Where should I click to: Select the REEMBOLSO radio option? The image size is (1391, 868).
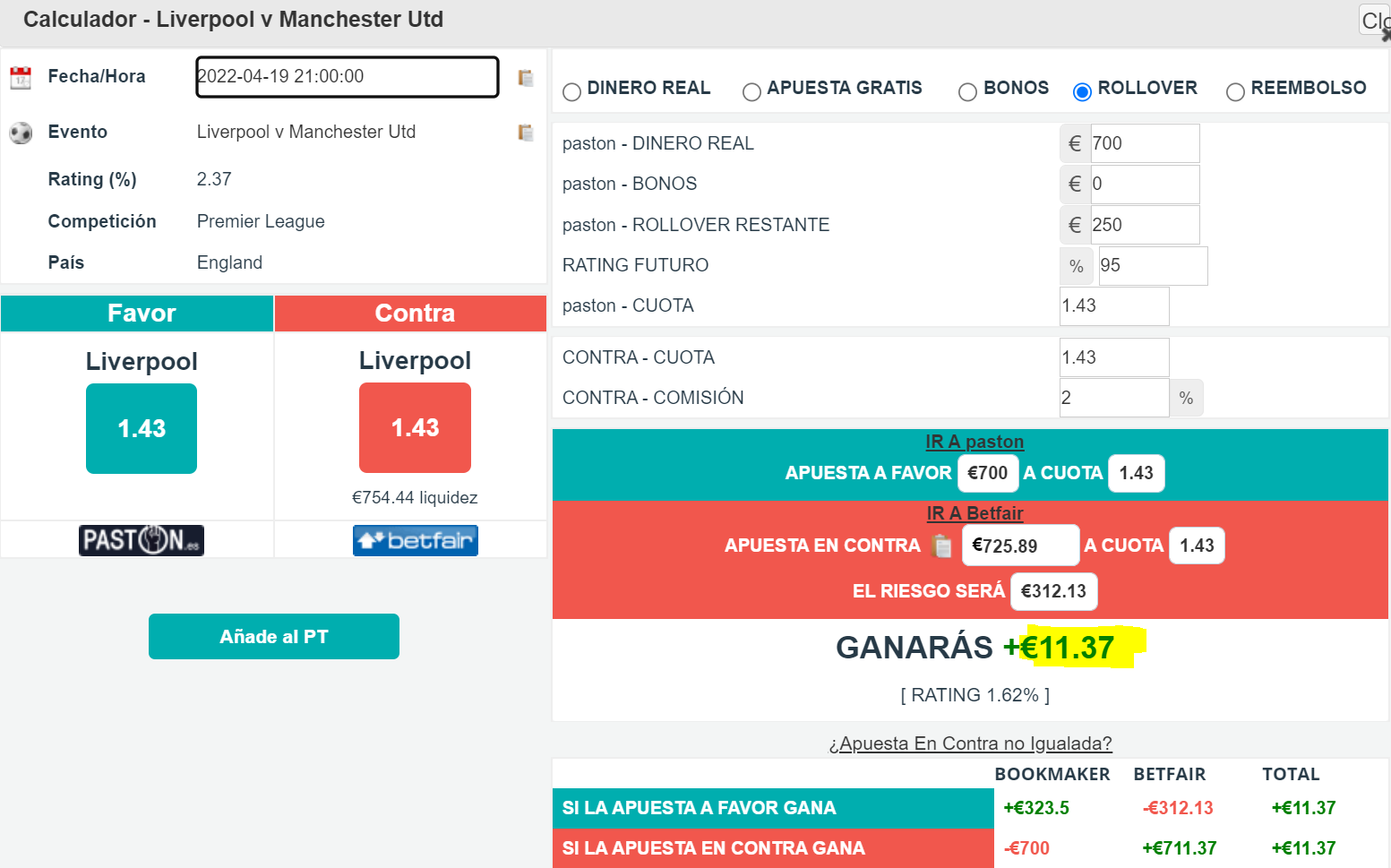1235,91
